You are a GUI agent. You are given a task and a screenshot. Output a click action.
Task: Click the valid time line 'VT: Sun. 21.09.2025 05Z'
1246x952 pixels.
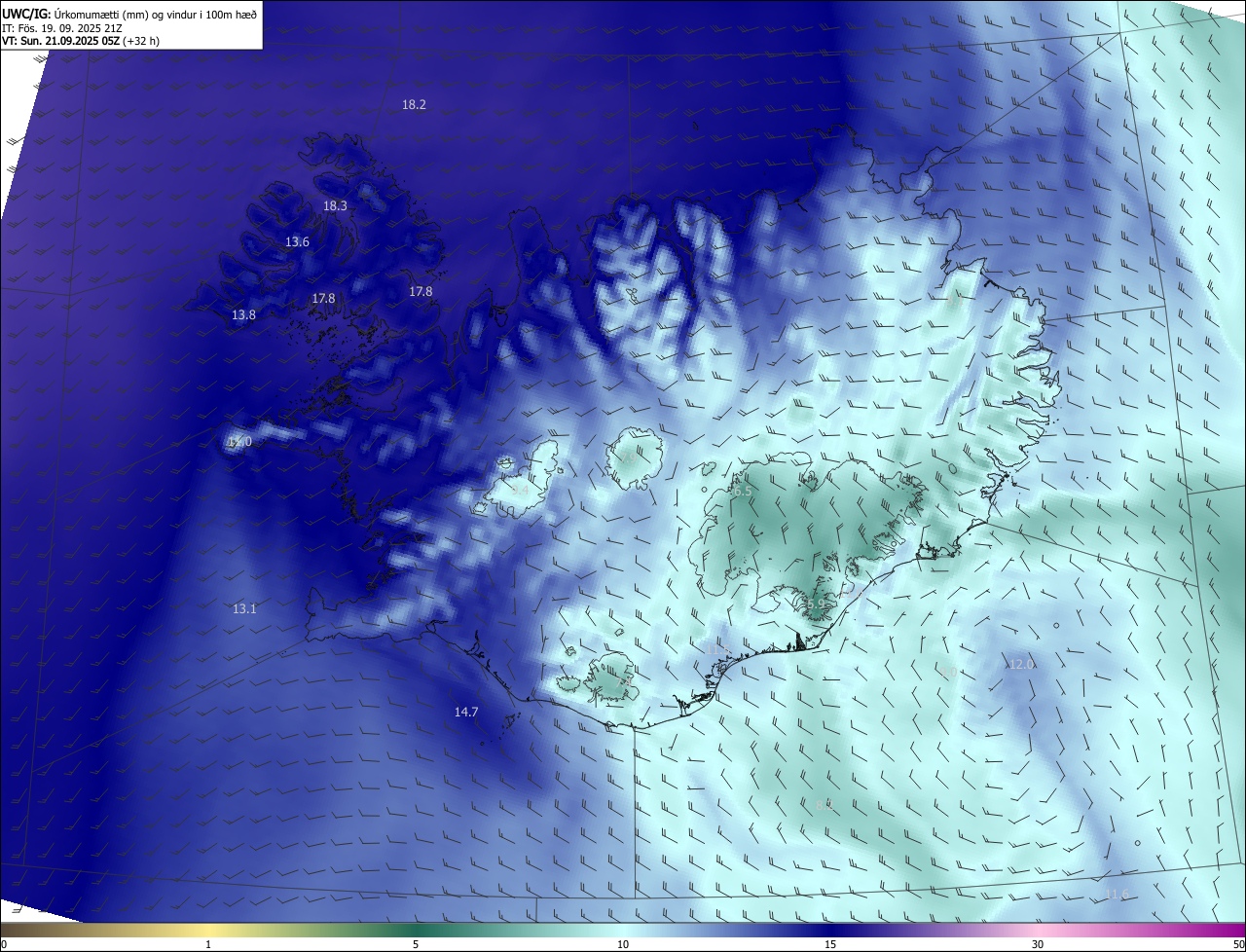(x=60, y=42)
